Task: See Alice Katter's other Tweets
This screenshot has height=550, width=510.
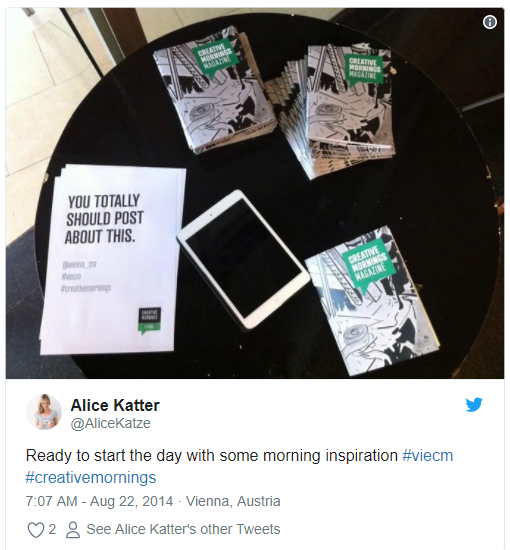Action: tap(183, 529)
